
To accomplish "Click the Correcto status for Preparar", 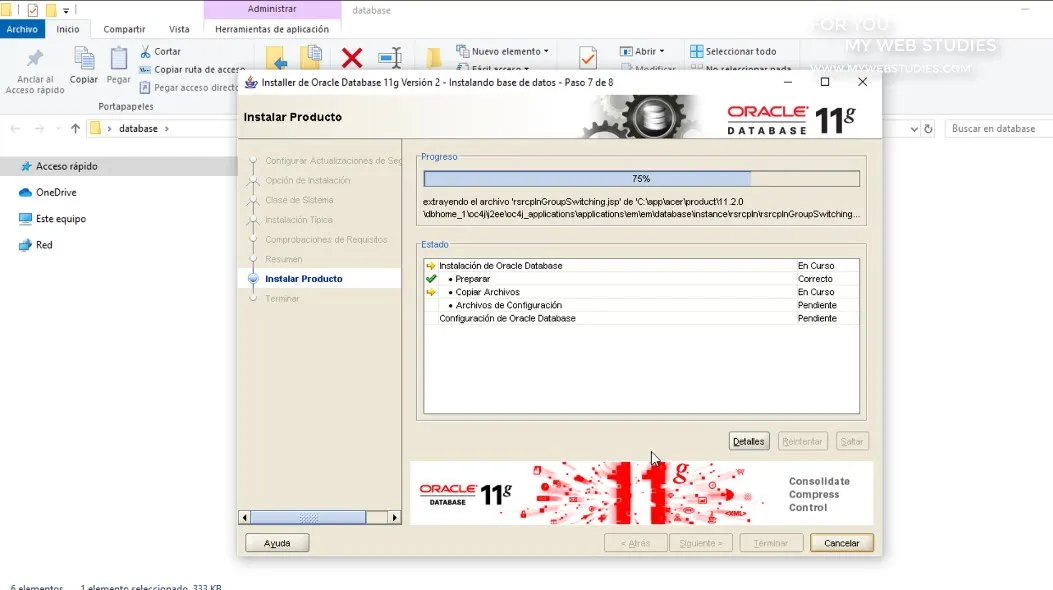I will click(x=815, y=279).
